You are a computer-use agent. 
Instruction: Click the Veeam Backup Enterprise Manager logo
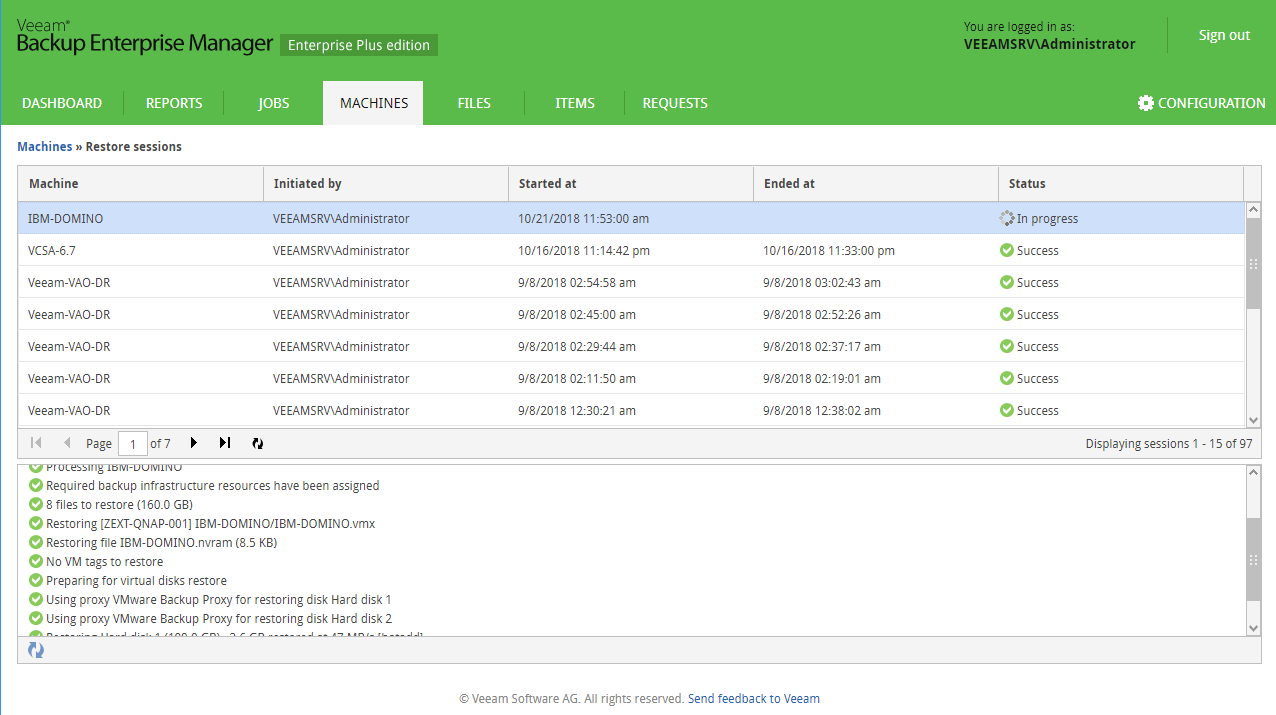tap(144, 38)
